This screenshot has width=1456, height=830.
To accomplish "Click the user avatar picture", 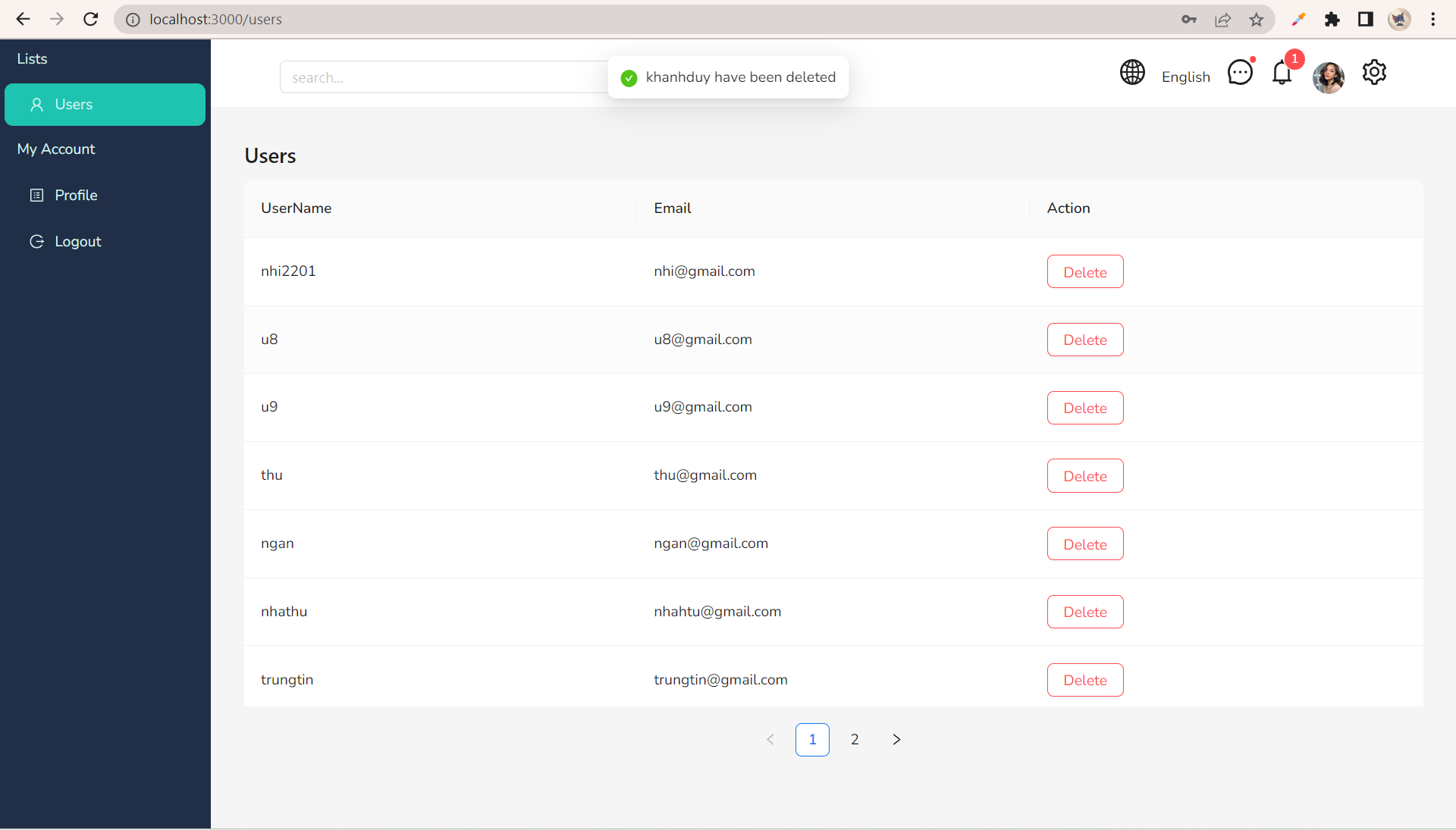I will tap(1328, 77).
